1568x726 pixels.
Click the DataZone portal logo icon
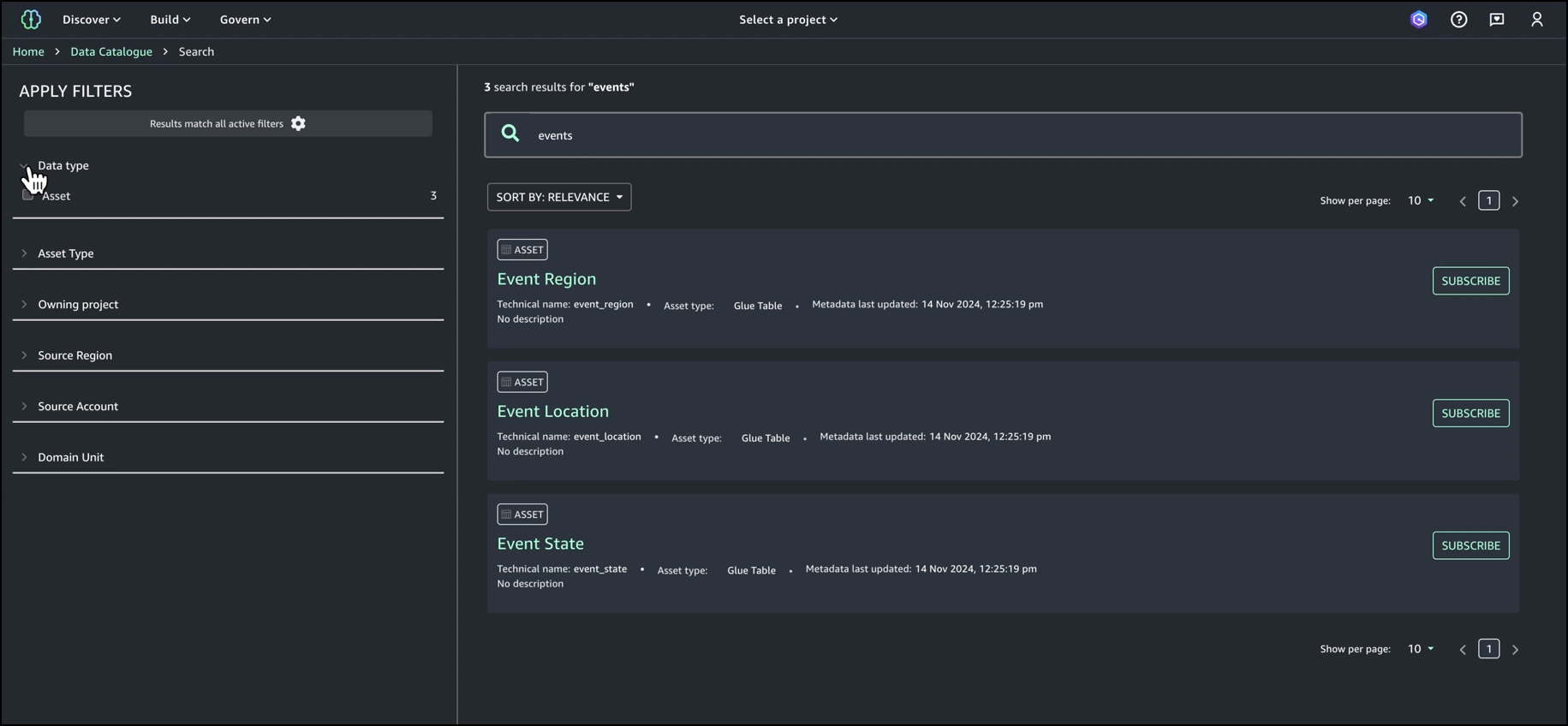31,19
